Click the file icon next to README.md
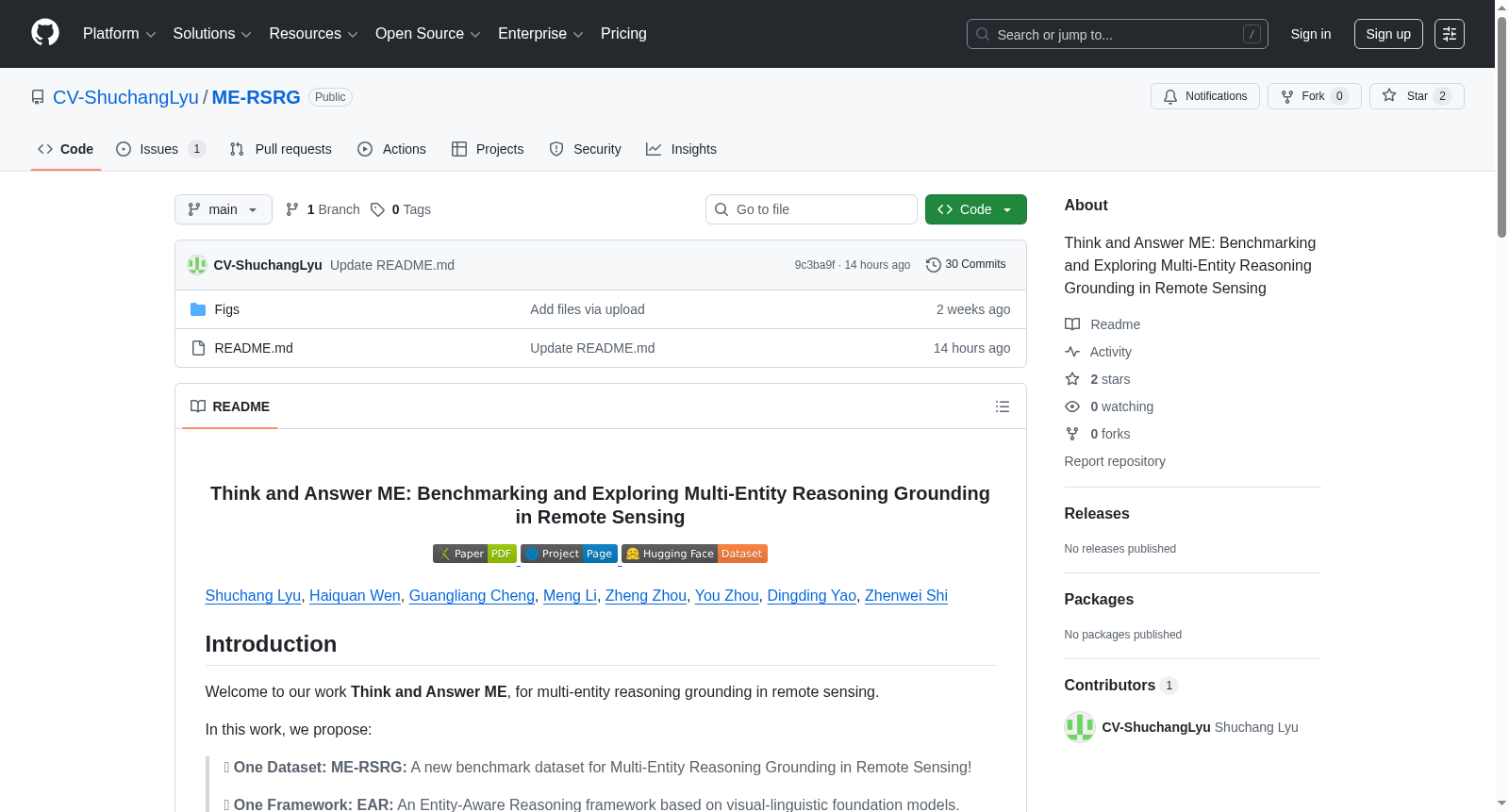The height and width of the screenshot is (812, 1509). (198, 348)
